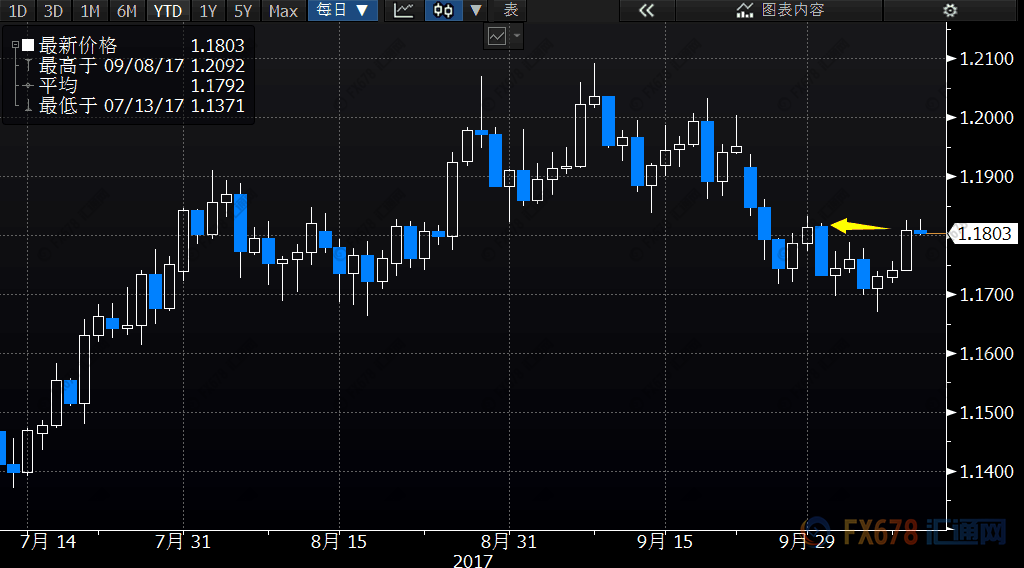
Task: Open the gear settings icon
Action: (950, 10)
